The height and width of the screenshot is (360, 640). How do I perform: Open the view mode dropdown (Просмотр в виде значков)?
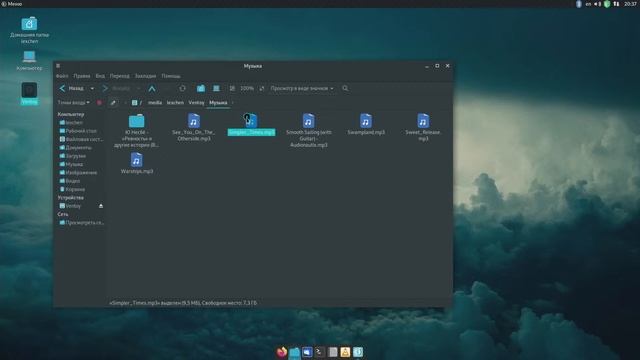point(302,88)
